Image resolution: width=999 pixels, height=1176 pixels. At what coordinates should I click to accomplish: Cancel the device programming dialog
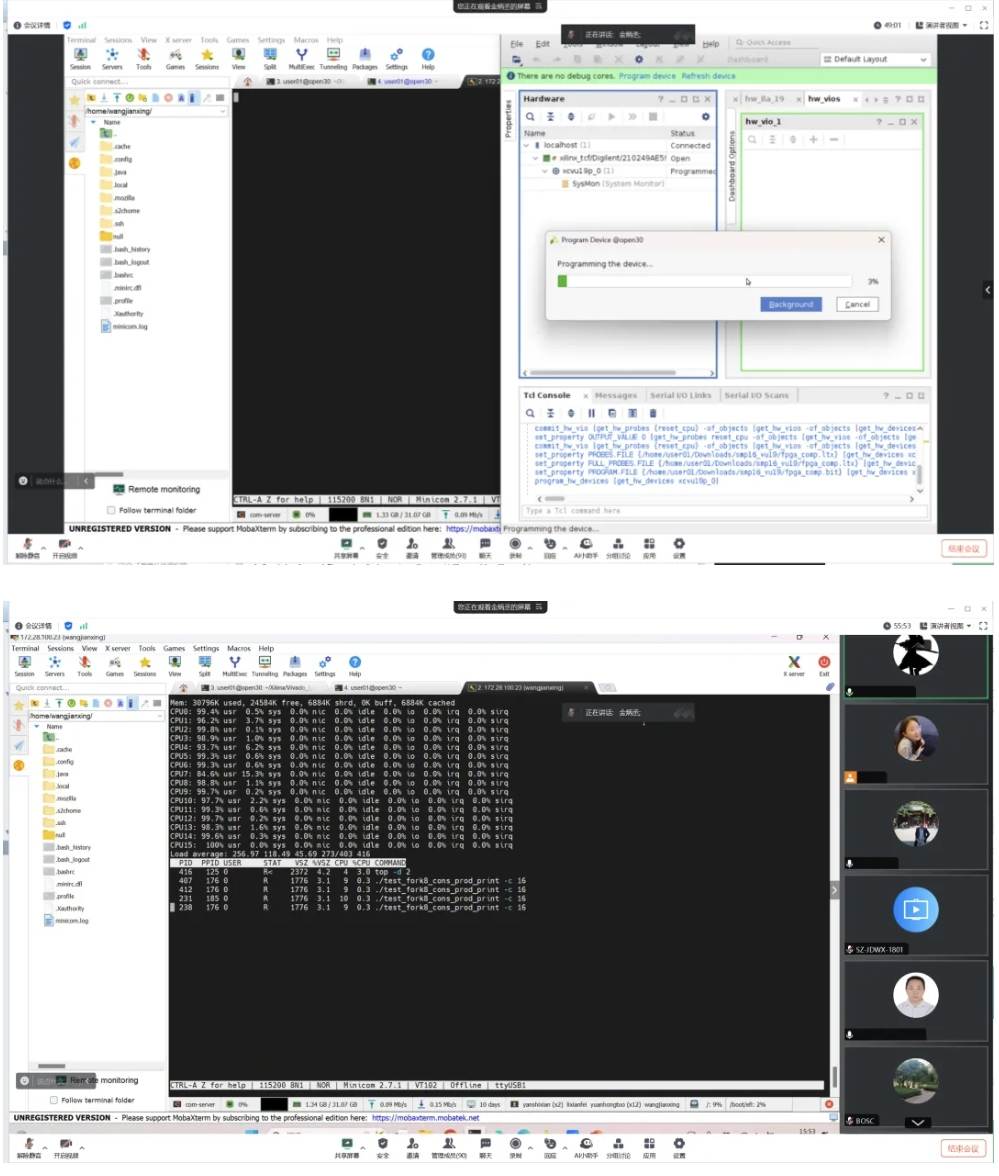pos(856,304)
